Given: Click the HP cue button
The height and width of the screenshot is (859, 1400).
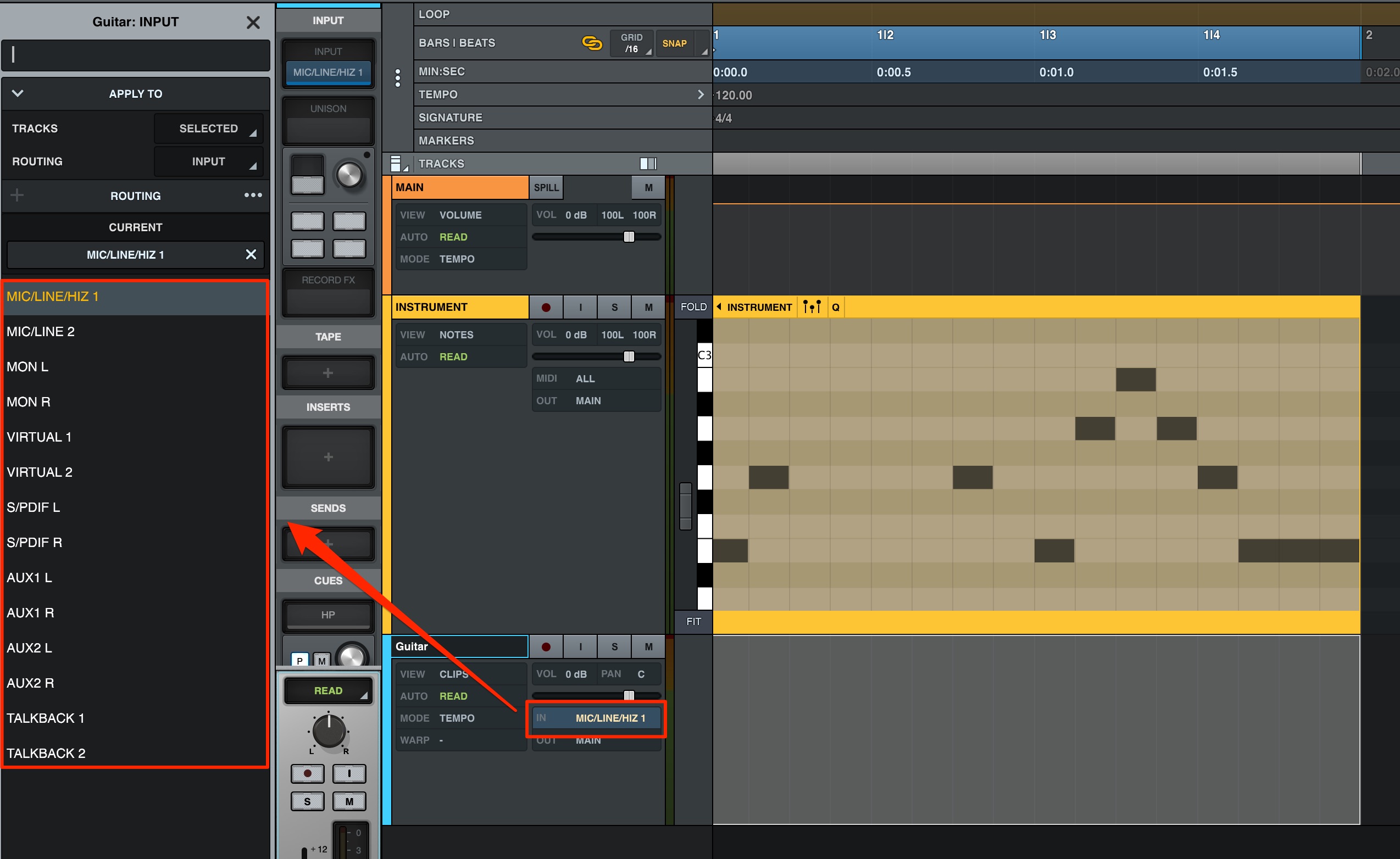Looking at the screenshot, I should (x=328, y=615).
